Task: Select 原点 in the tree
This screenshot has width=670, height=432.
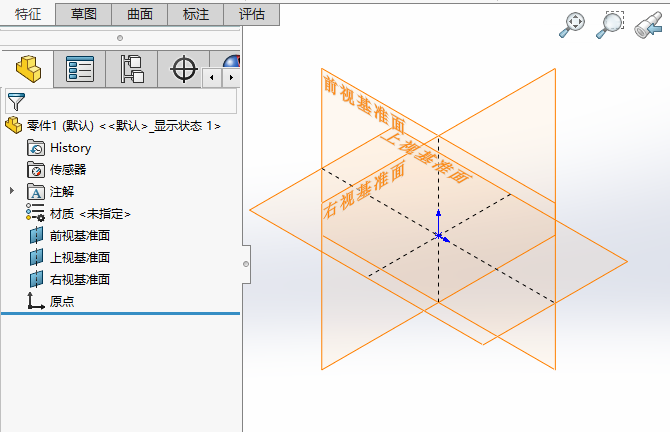Action: coord(62,302)
